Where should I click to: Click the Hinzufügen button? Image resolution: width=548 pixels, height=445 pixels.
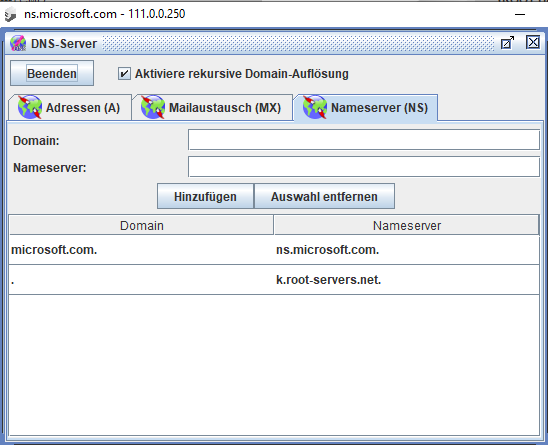coord(206,196)
